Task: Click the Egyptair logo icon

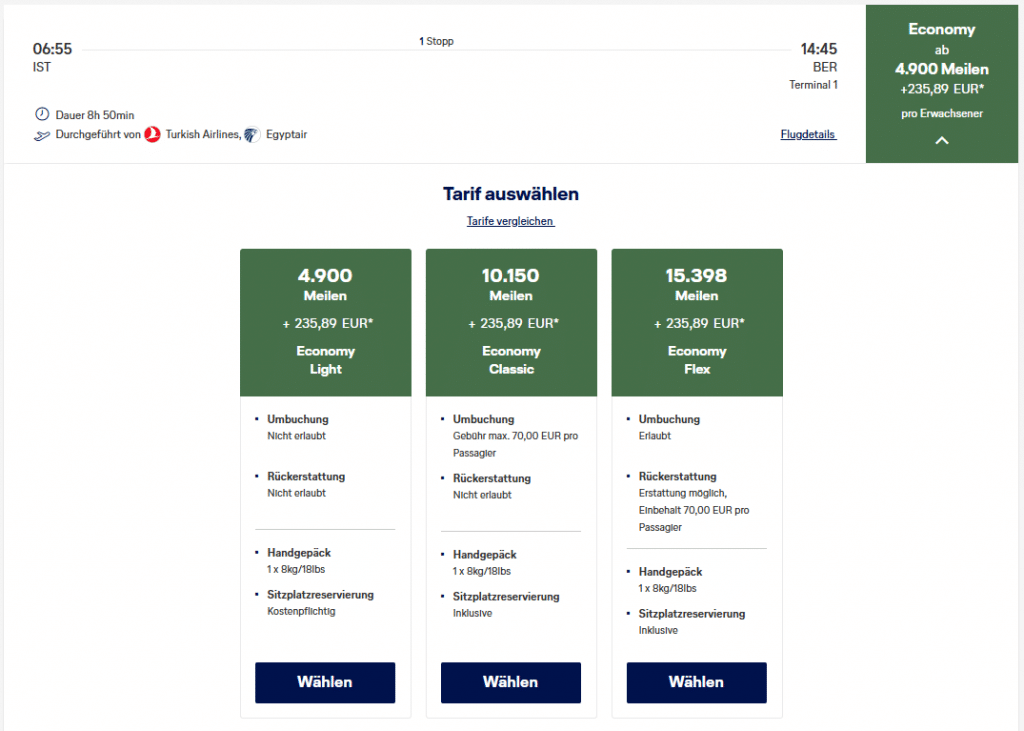Action: 252,134
